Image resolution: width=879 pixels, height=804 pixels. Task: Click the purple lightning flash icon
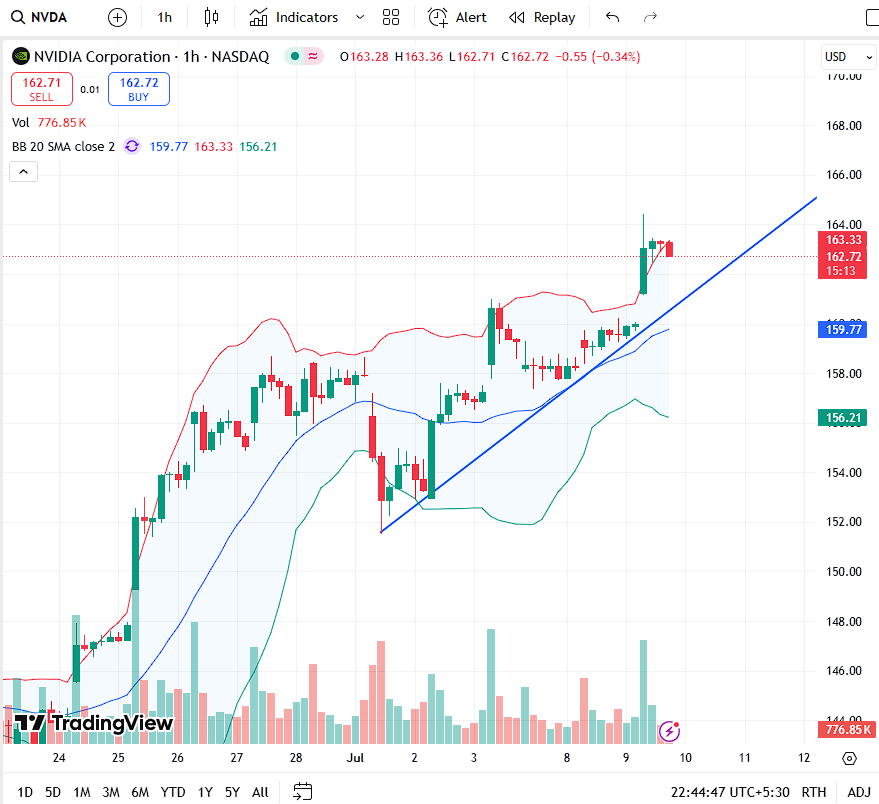(x=669, y=731)
